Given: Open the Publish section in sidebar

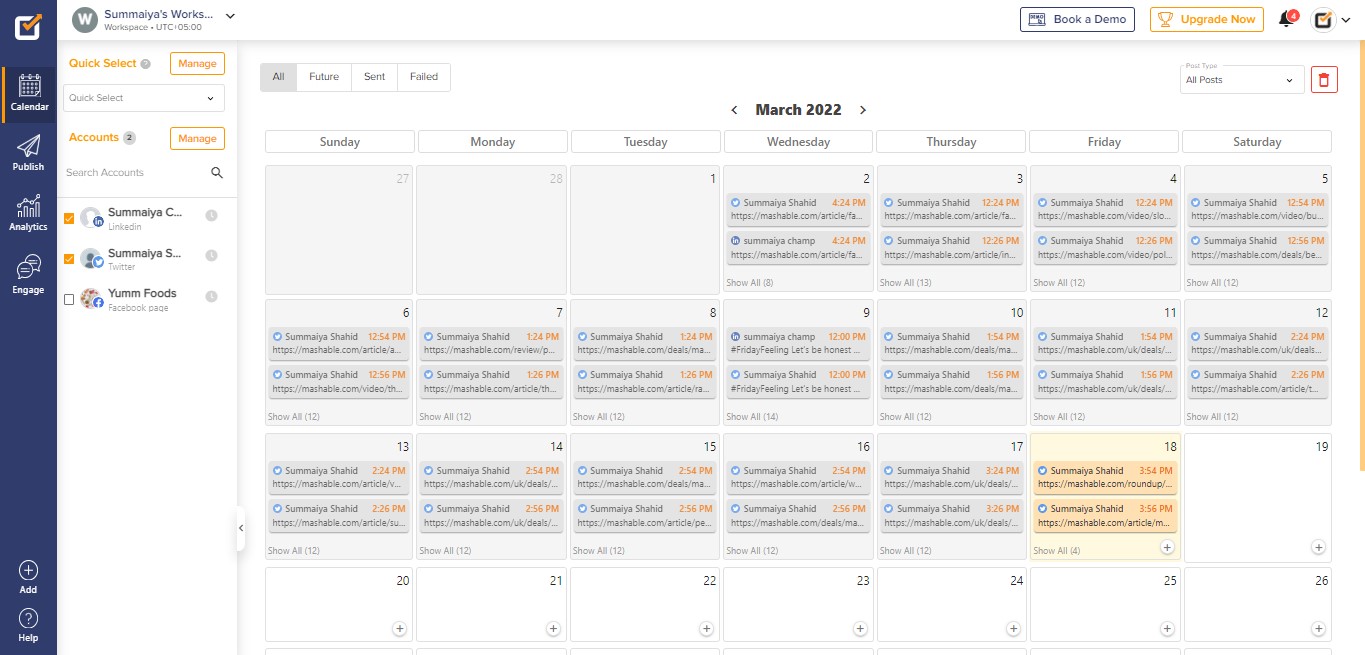Looking at the screenshot, I should pyautogui.click(x=29, y=153).
